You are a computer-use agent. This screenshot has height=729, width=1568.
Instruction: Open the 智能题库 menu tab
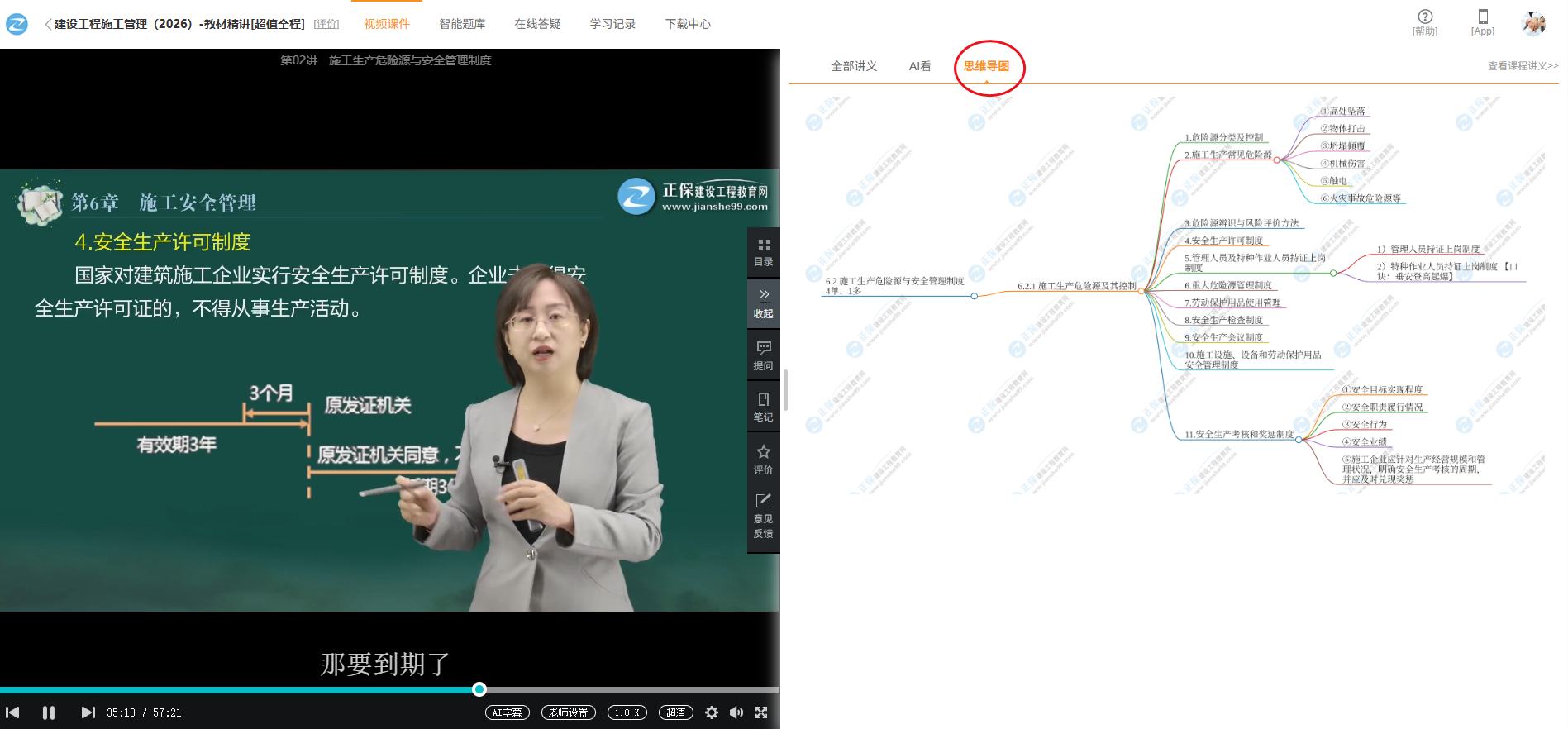pyautogui.click(x=462, y=24)
